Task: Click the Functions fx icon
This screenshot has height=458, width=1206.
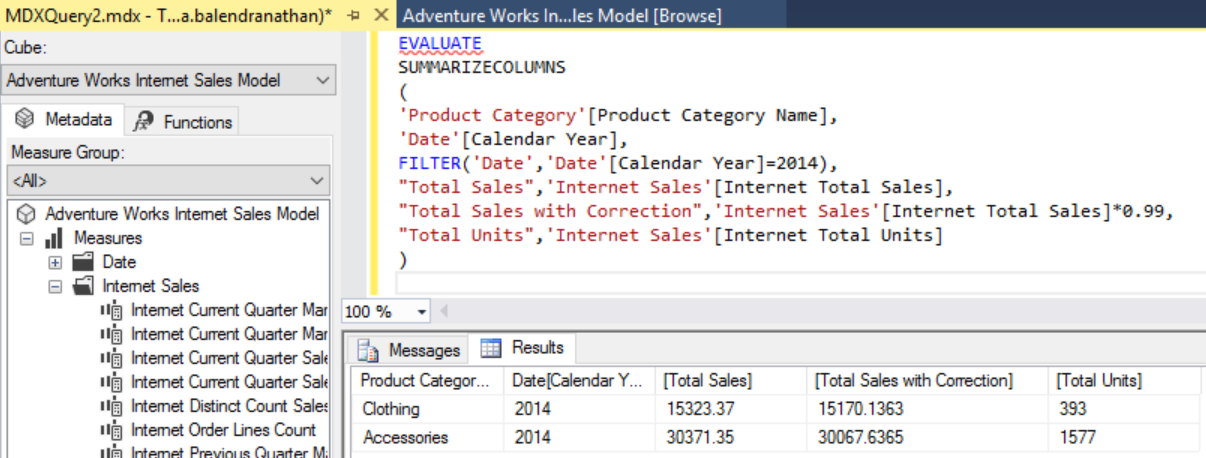Action: click(x=144, y=121)
